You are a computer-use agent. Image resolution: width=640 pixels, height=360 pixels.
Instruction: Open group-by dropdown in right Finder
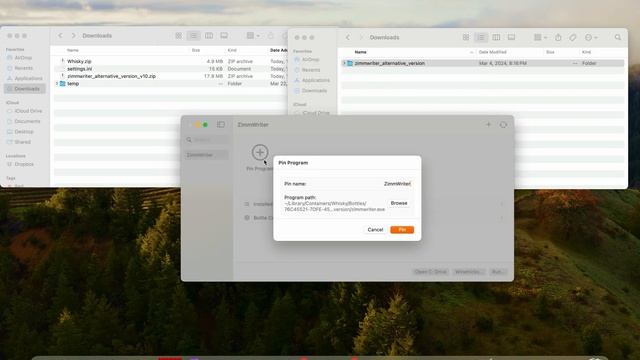[540, 37]
